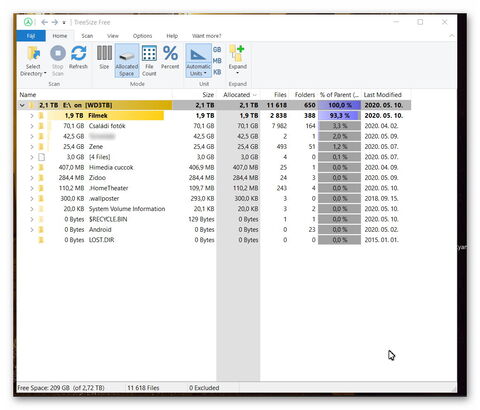The height and width of the screenshot is (410, 480).
Task: Switch to Percent mode
Action: click(170, 57)
